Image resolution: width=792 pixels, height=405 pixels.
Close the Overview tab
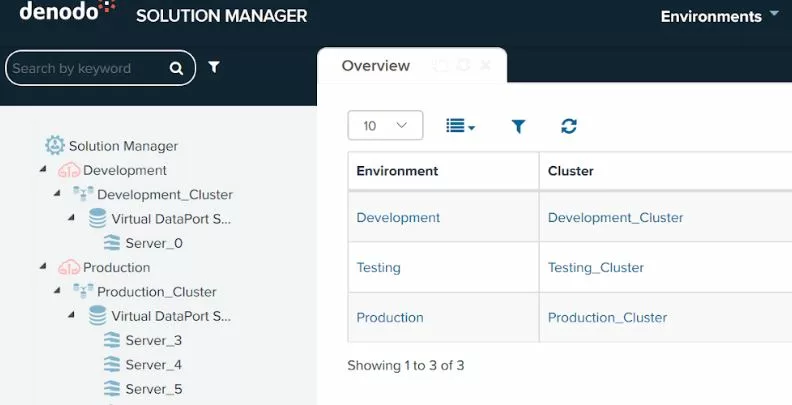click(x=485, y=65)
